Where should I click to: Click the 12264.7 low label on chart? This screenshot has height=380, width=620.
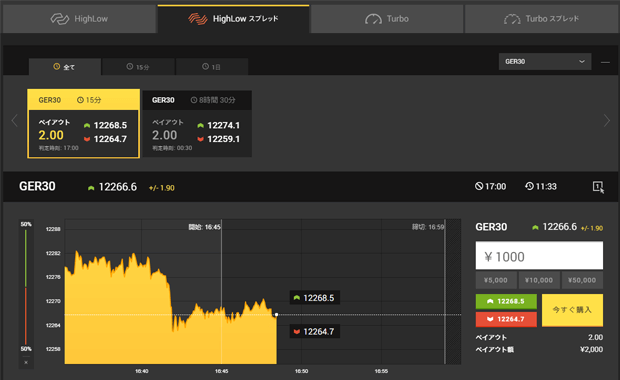pos(315,332)
